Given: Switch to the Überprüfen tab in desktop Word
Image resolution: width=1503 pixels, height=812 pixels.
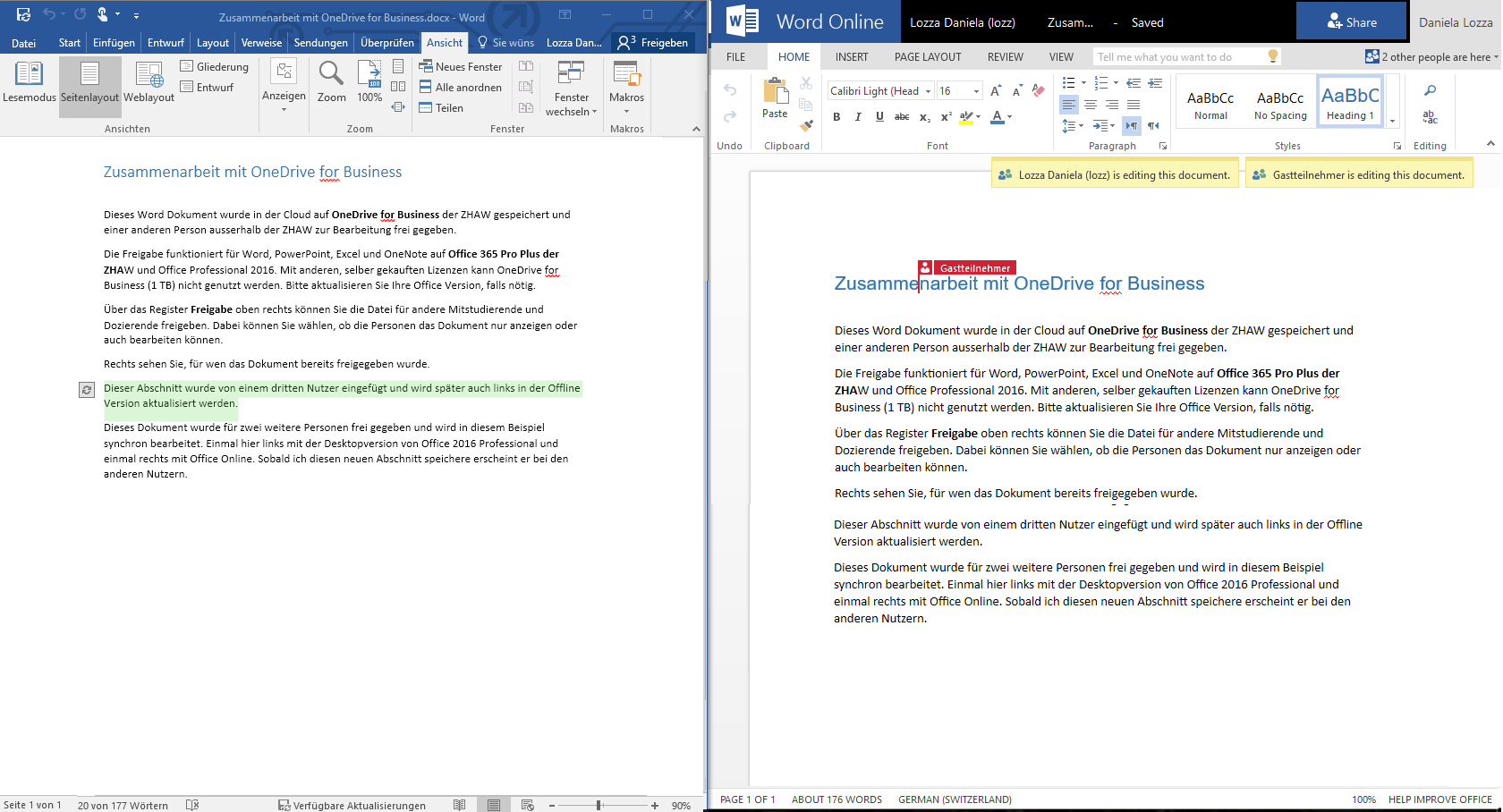Looking at the screenshot, I should [387, 42].
